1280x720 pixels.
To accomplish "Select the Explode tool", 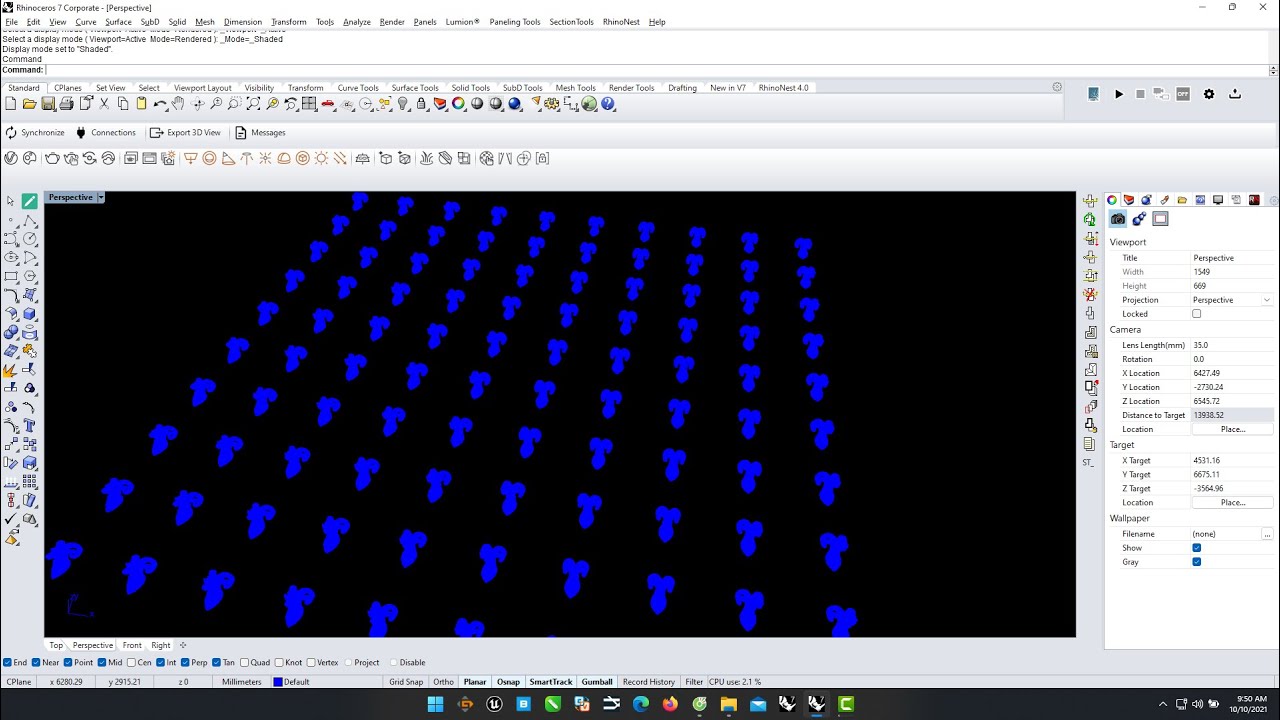I will pyautogui.click(x=11, y=370).
